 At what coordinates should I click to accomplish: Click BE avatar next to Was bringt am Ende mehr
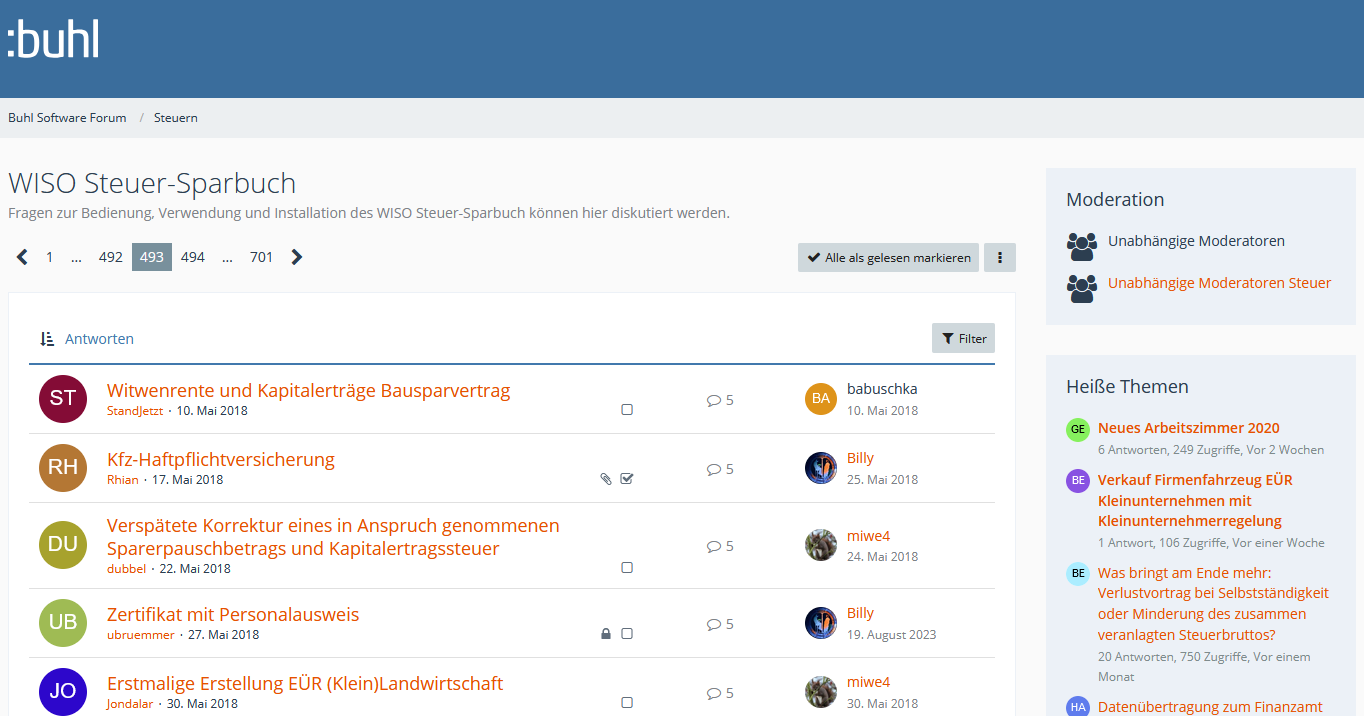pos(1077,574)
